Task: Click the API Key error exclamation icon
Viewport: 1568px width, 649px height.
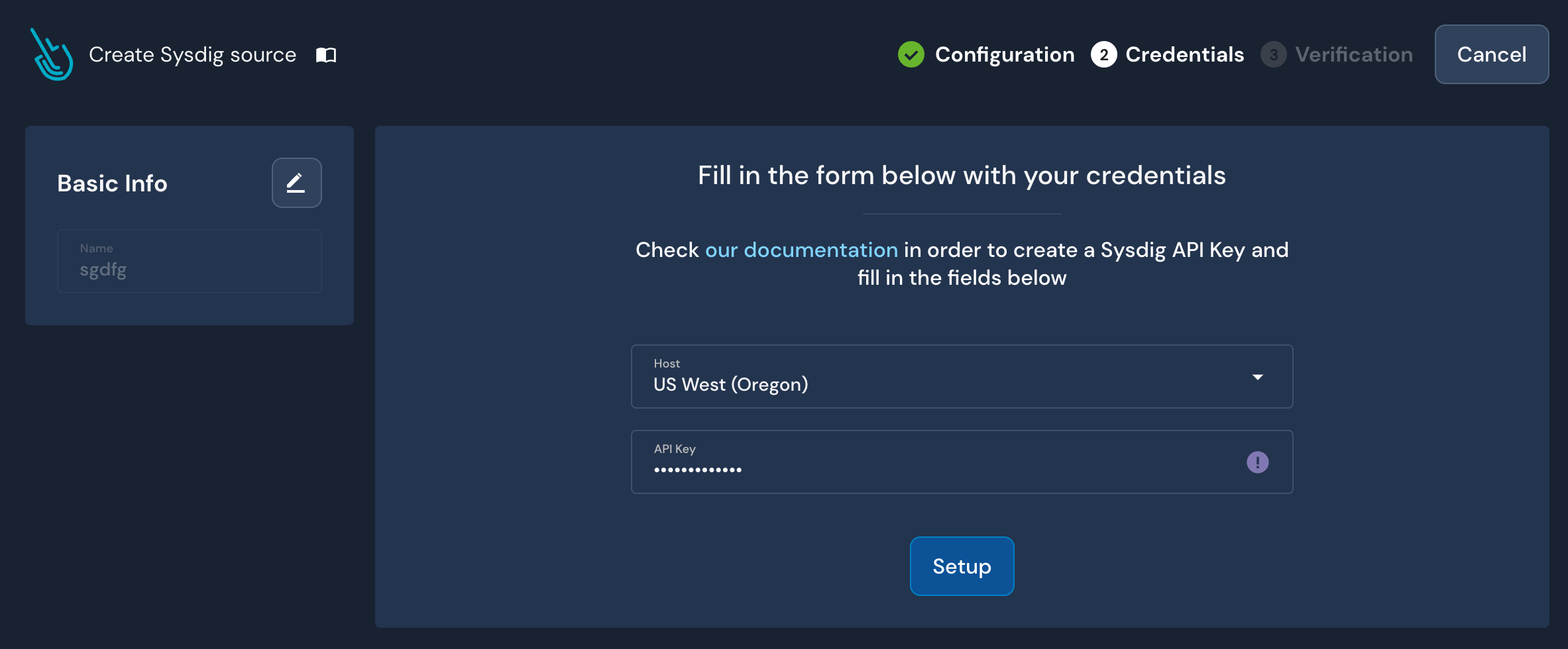Action: (x=1257, y=462)
